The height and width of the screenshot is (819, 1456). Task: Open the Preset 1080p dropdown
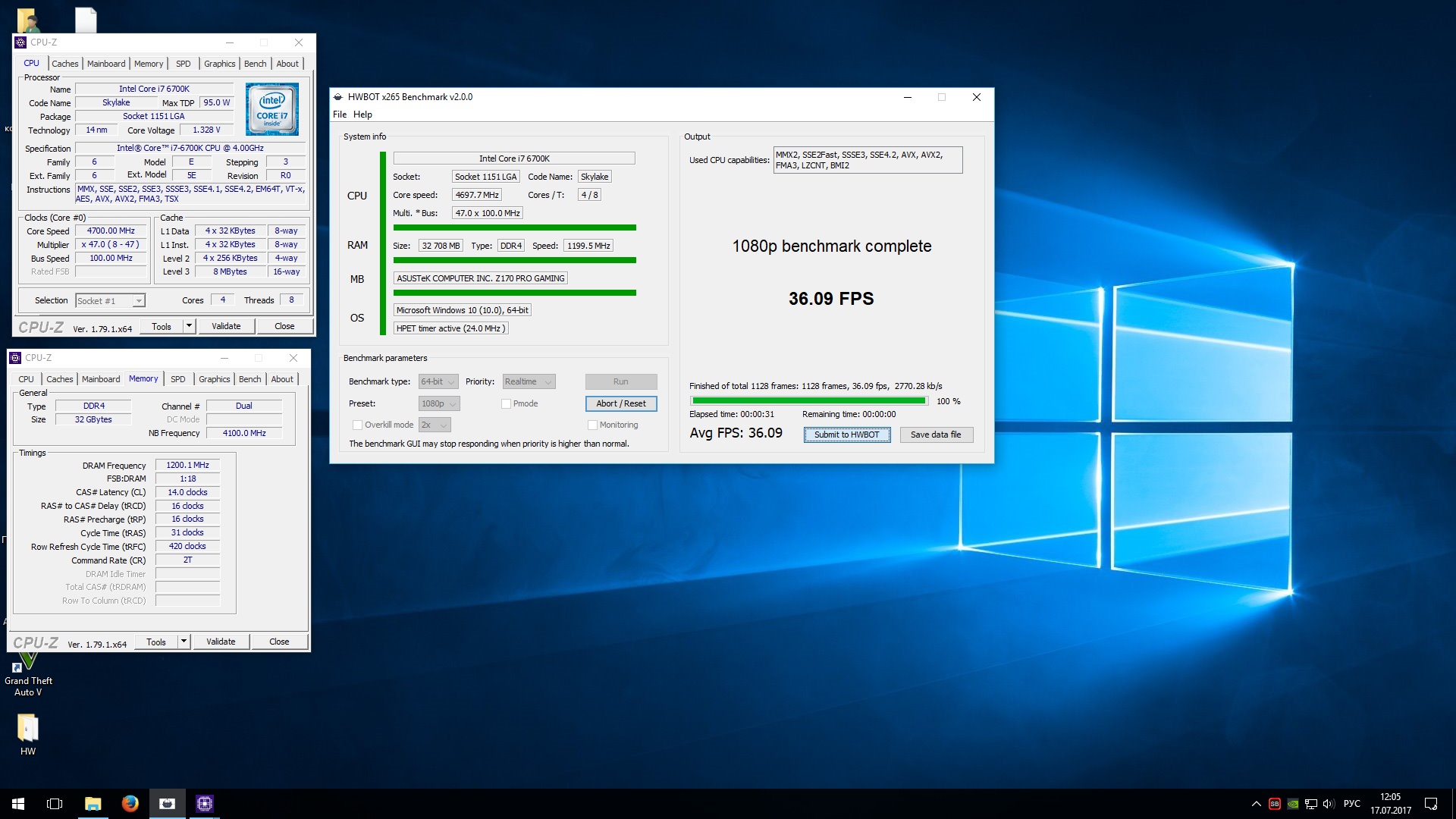[439, 403]
